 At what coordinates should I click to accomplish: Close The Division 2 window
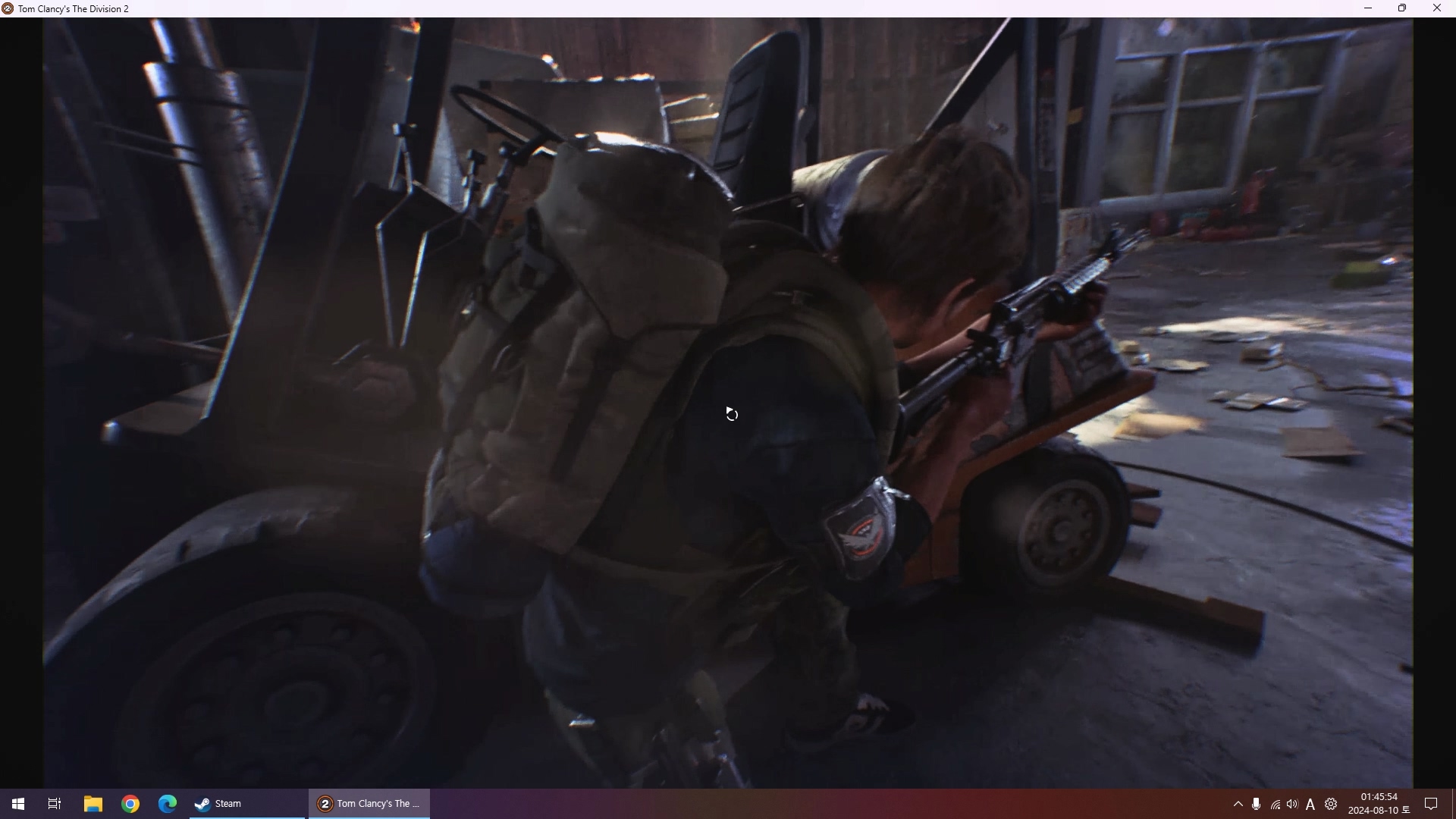tap(1437, 8)
